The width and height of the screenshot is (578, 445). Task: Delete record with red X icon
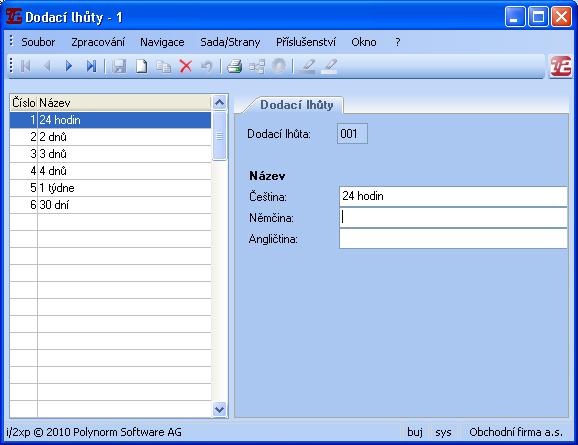186,66
